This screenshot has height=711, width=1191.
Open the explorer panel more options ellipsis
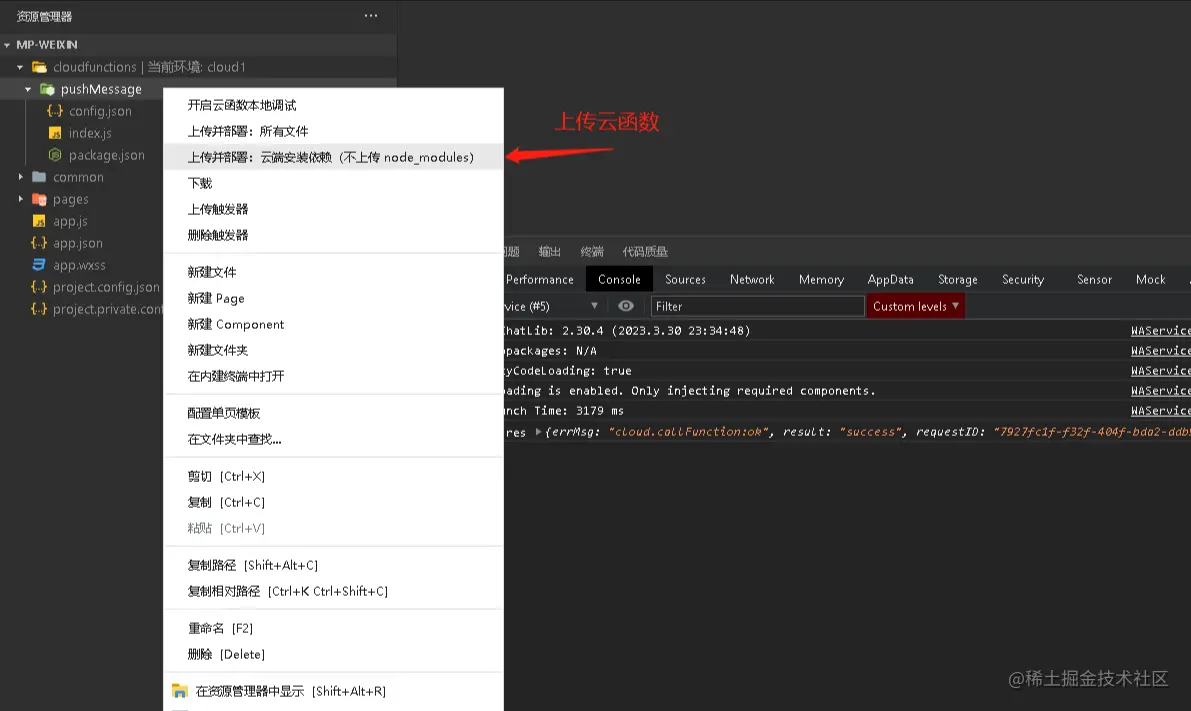371,15
